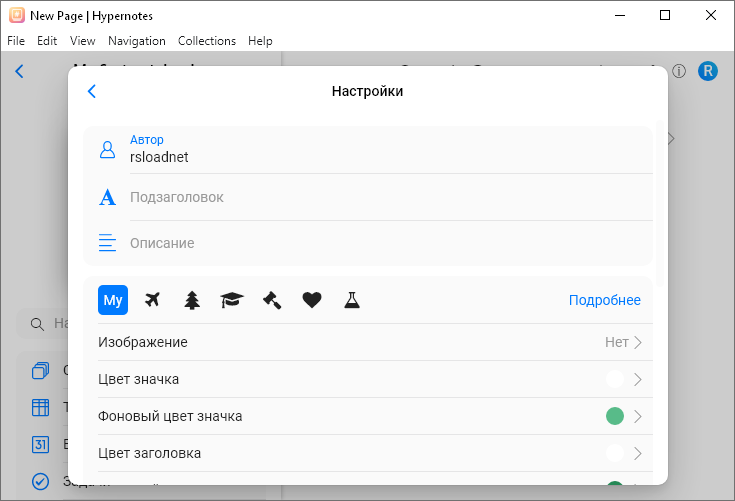Image resolution: width=735 pixels, height=501 pixels.
Task: Choose the airplane icon
Action: (x=152, y=299)
